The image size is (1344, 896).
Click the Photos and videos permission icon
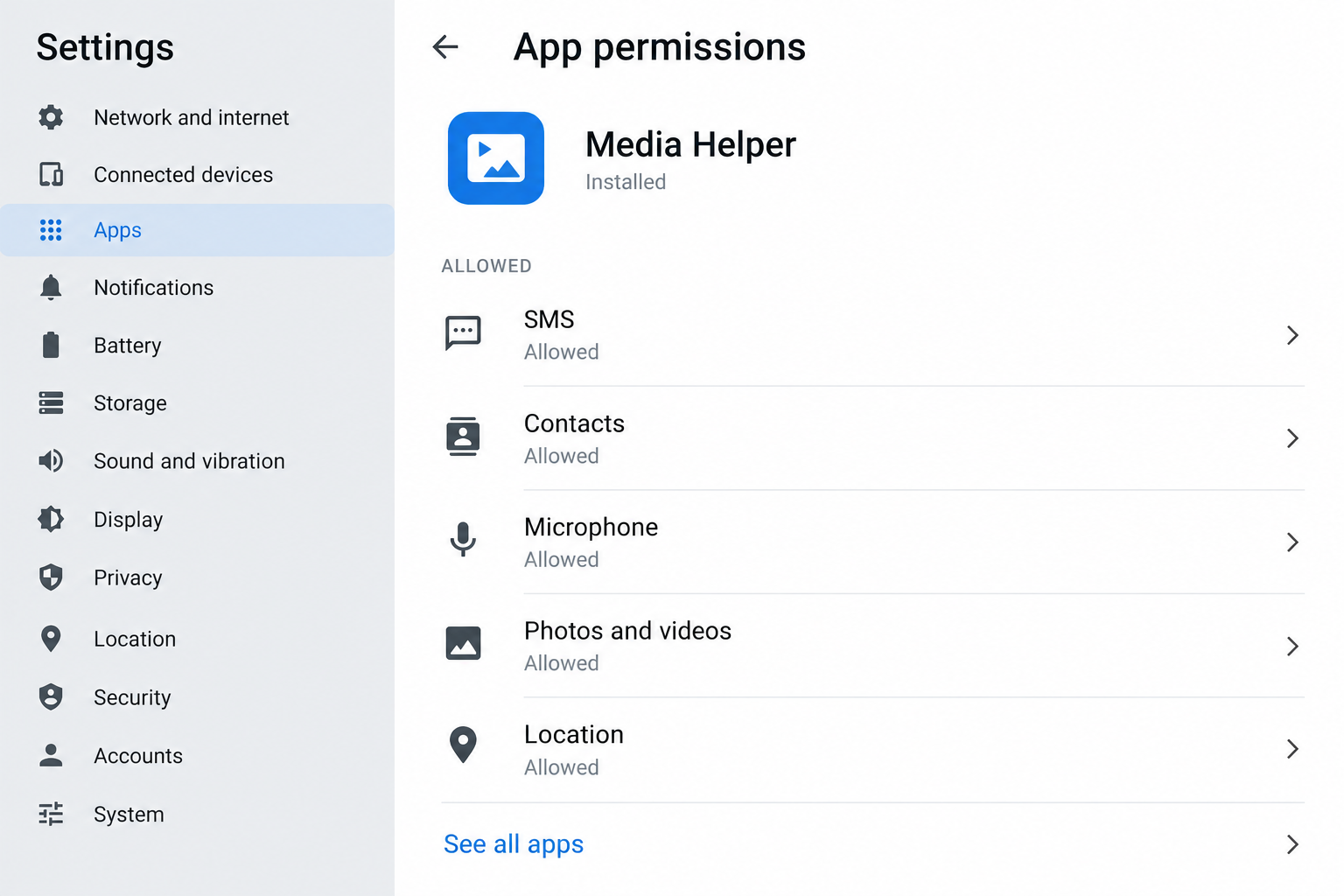463,643
